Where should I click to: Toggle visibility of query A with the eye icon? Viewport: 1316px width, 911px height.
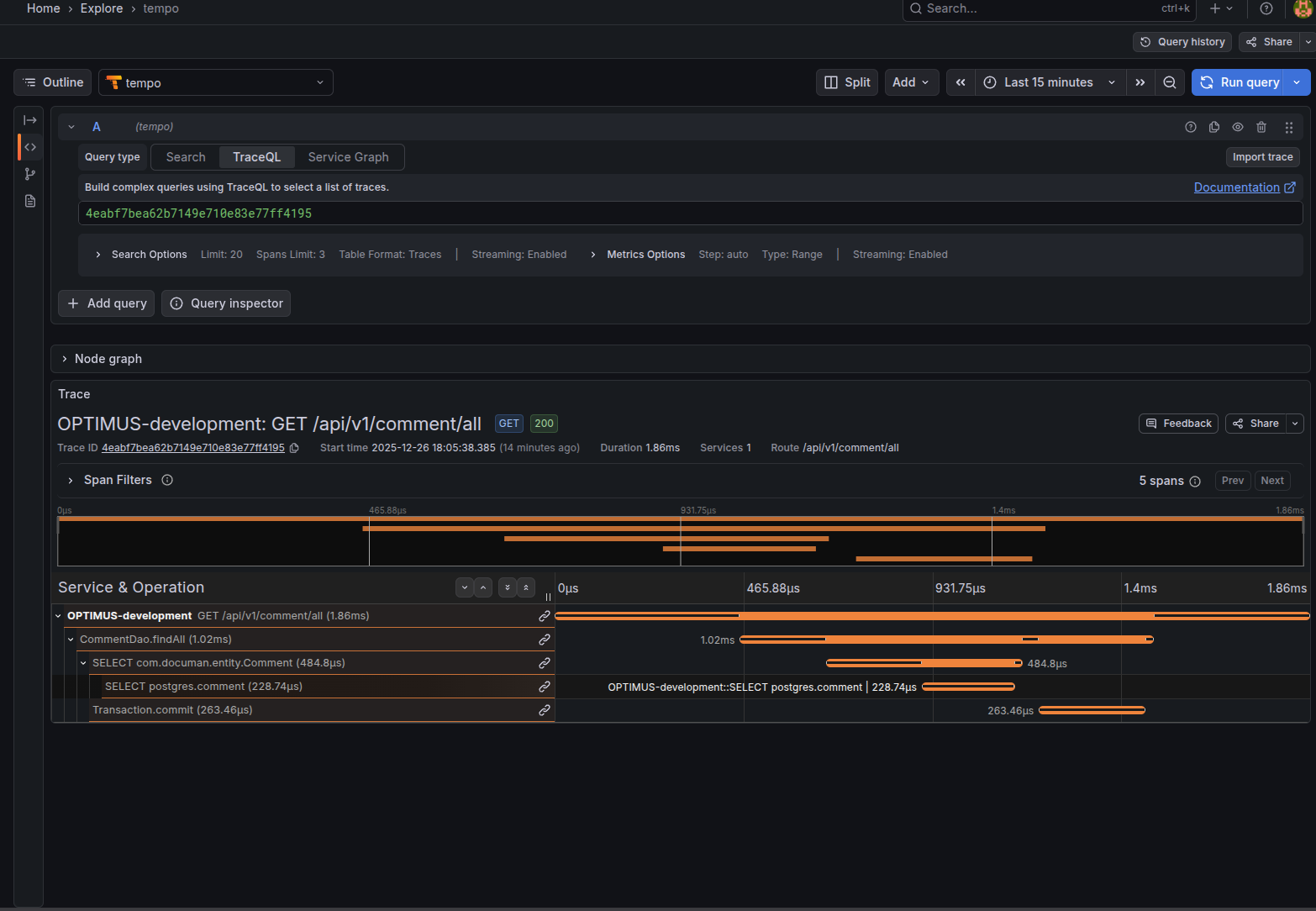[1238, 127]
